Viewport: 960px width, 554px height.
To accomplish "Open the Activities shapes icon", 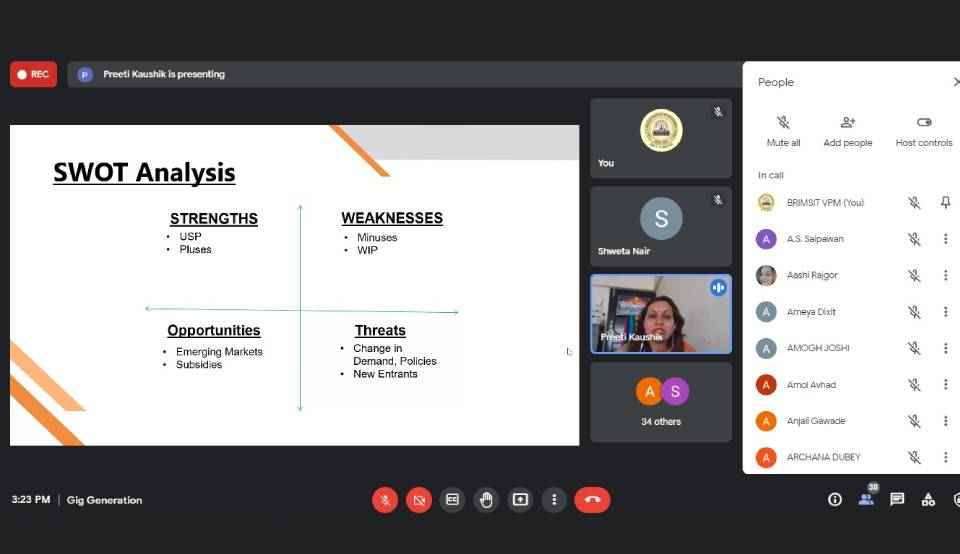I will coord(928,500).
